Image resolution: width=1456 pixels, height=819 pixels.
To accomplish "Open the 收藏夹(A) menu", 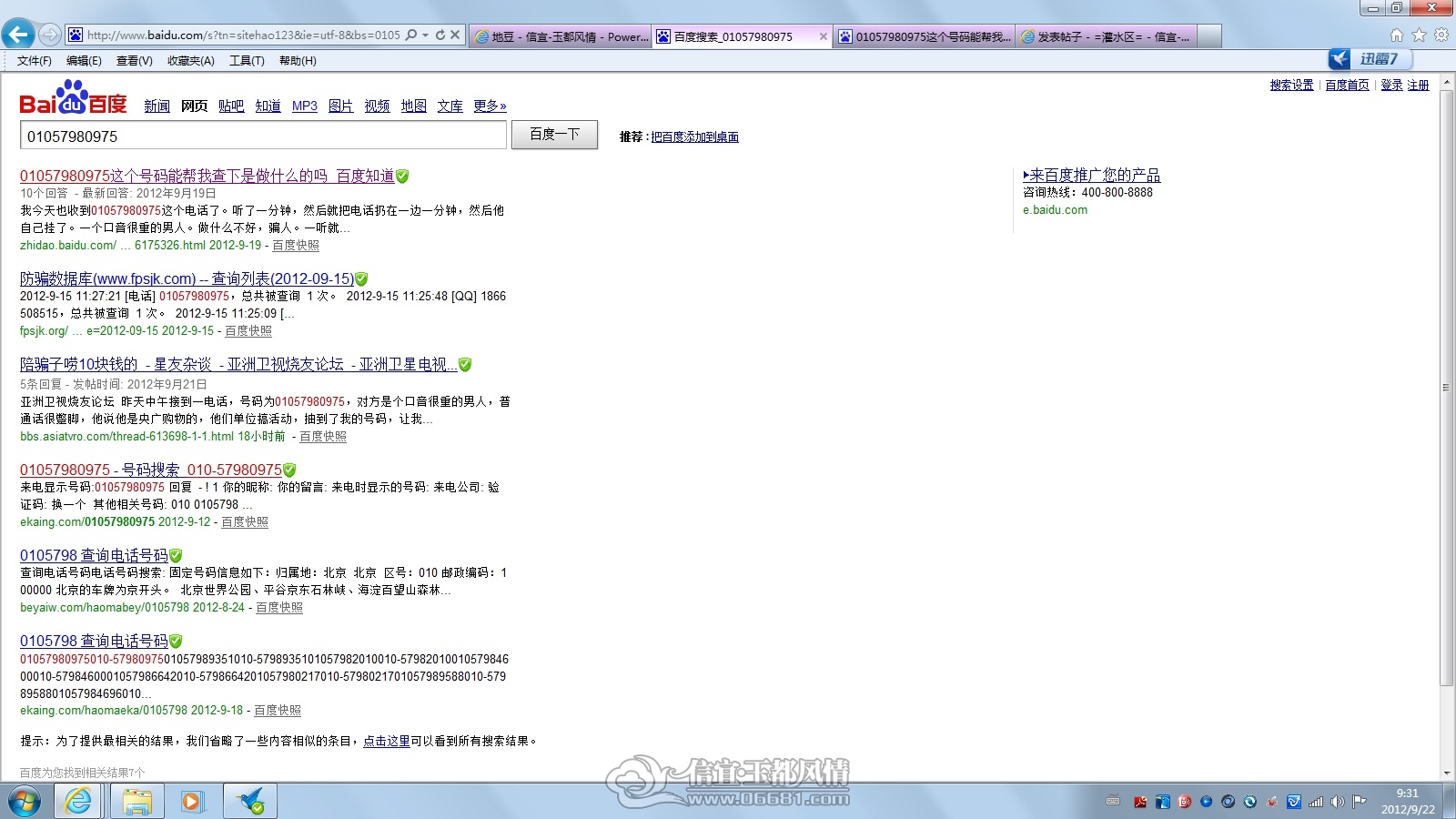I will 191,61.
